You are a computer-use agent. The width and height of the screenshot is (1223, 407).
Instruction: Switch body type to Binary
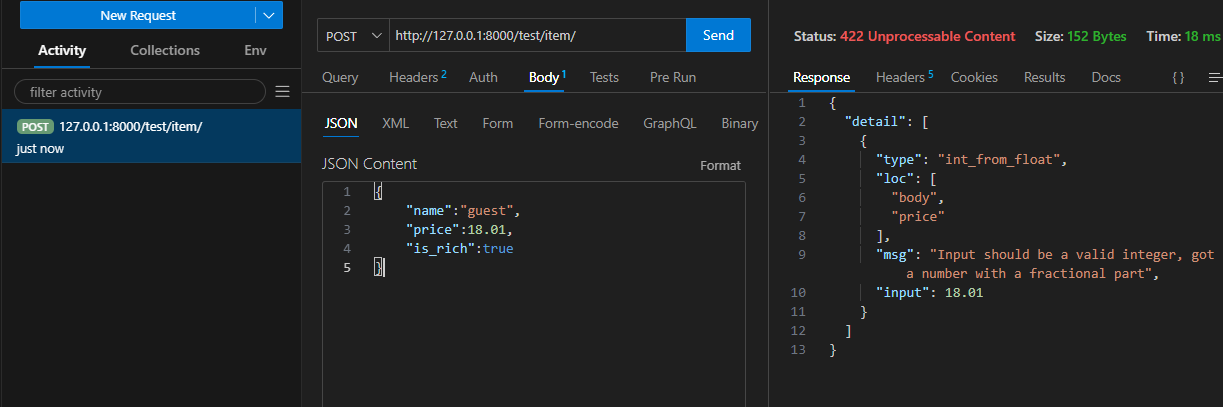click(740, 124)
